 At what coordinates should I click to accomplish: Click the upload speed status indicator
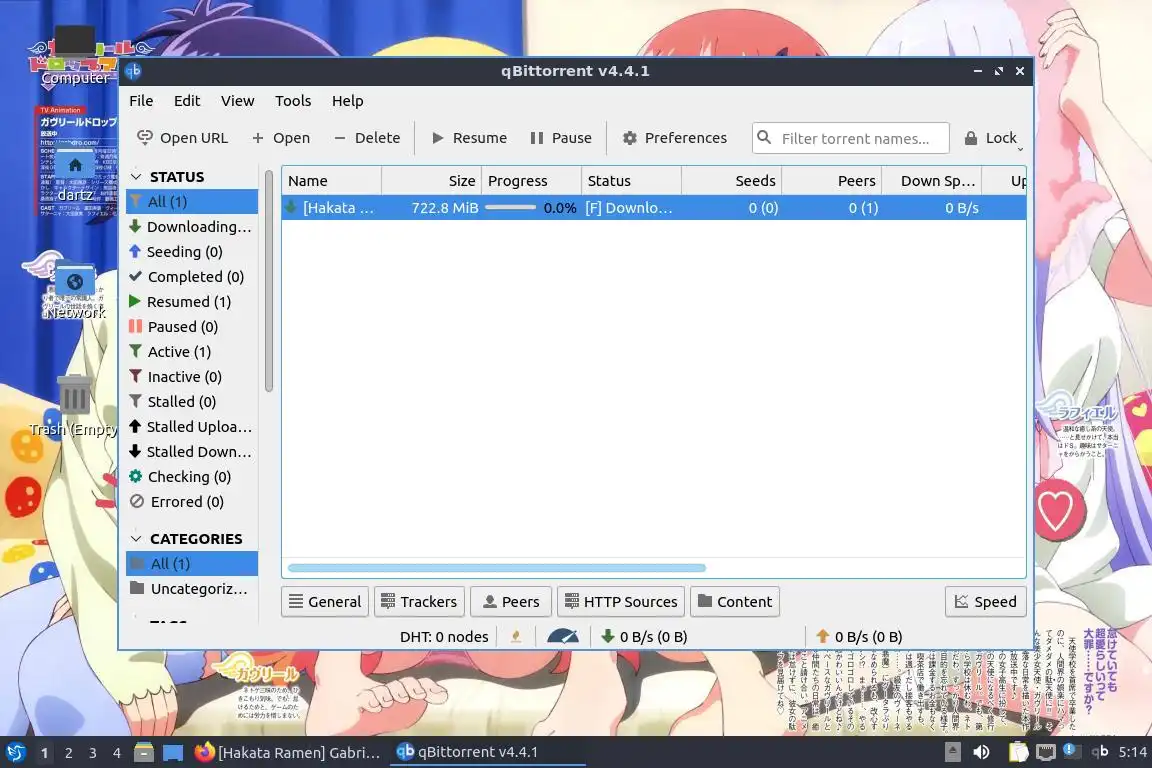859,637
